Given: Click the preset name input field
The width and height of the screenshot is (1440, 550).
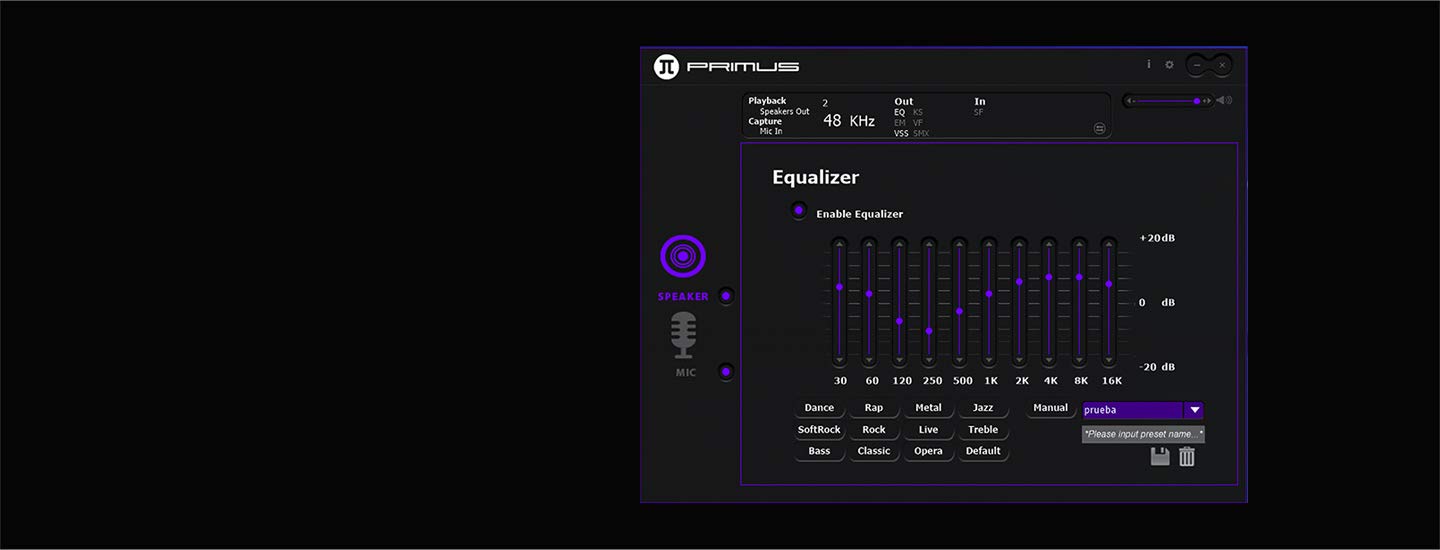Looking at the screenshot, I should point(1143,434).
